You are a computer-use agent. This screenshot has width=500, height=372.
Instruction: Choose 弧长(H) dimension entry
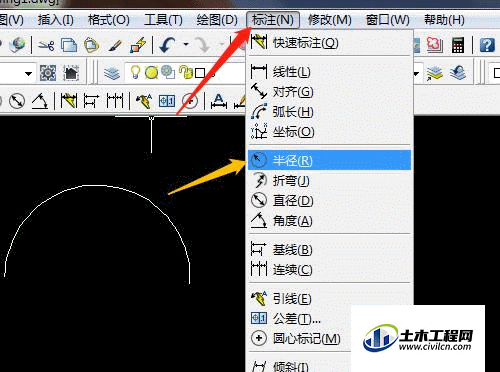[x=329, y=112]
